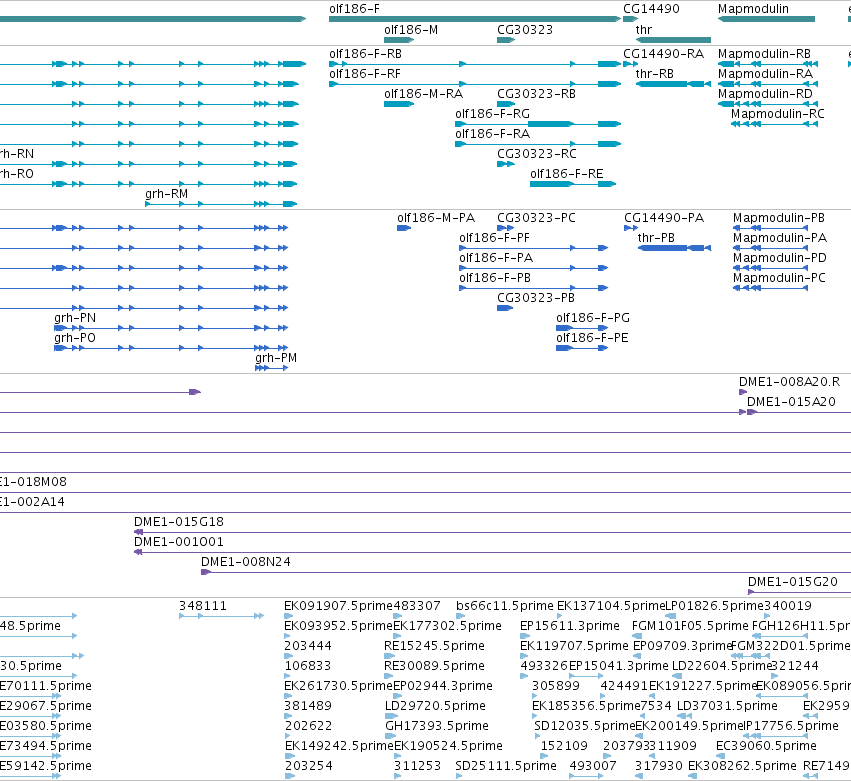Click protein olf186-F-PE
The height and width of the screenshot is (781, 851).
[x=592, y=339]
